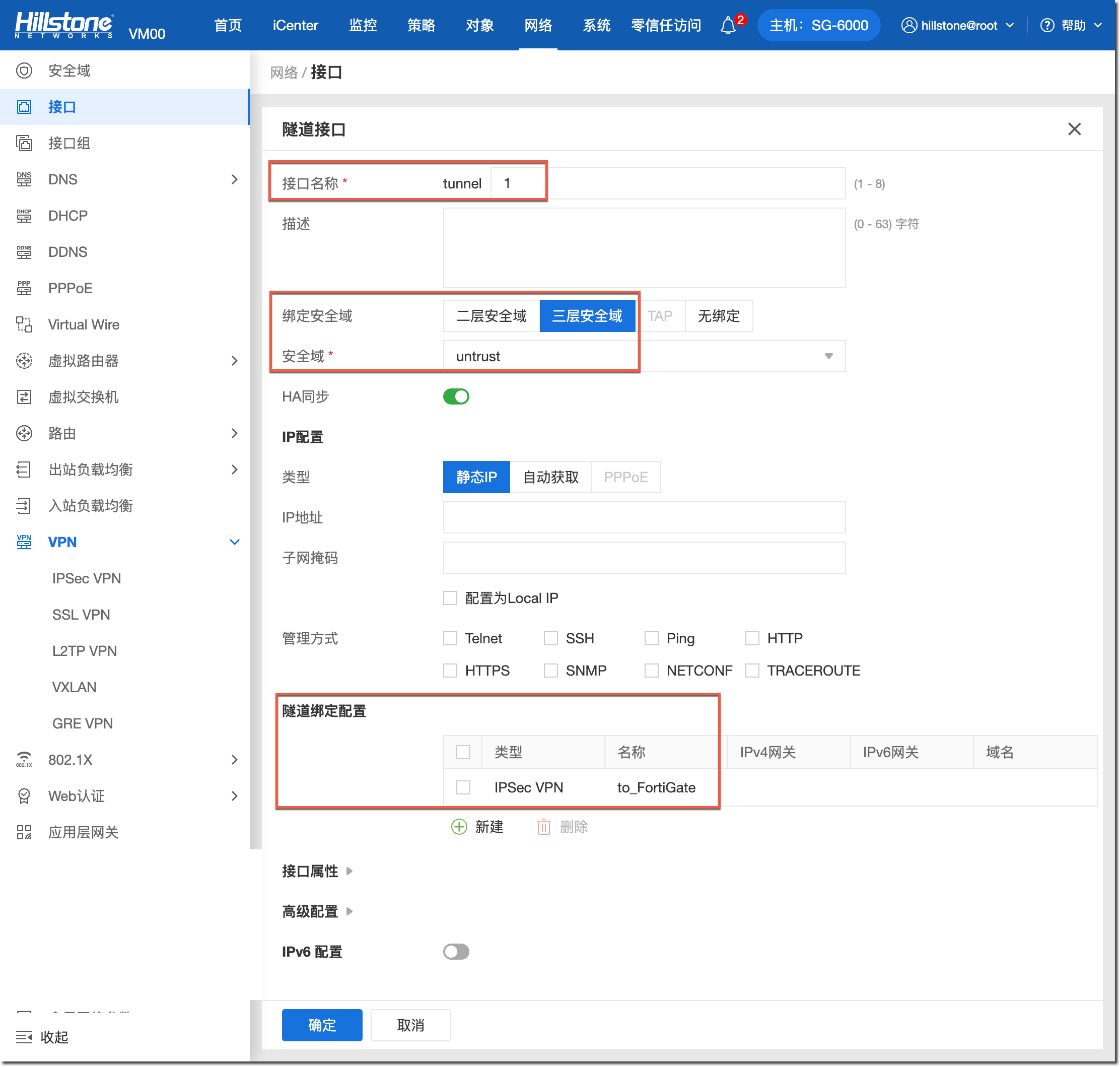Enable the IPv6 配置 toggle
The image size is (1120, 1067).
click(456, 952)
